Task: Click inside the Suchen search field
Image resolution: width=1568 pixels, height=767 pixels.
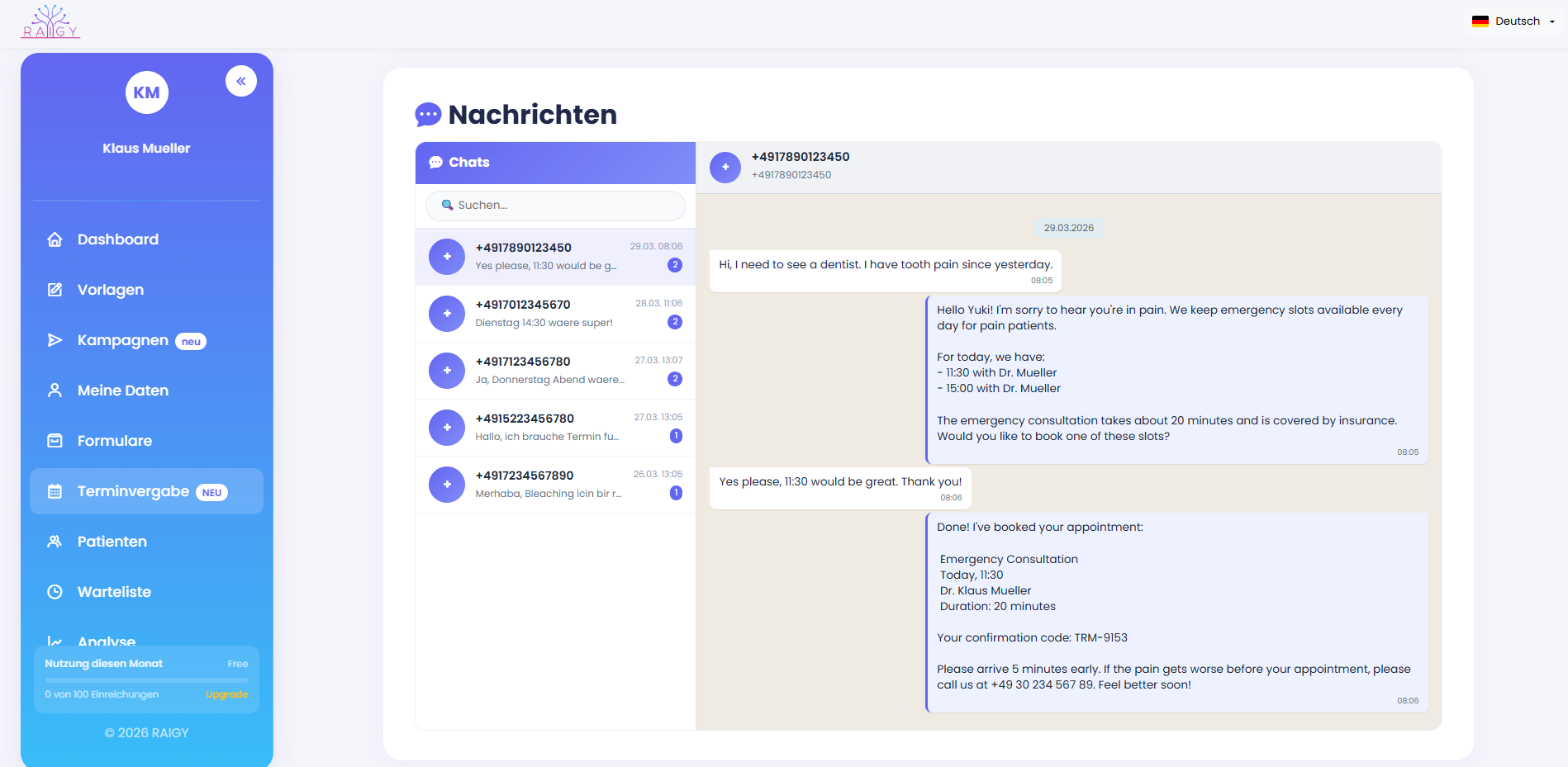Action: (x=554, y=205)
